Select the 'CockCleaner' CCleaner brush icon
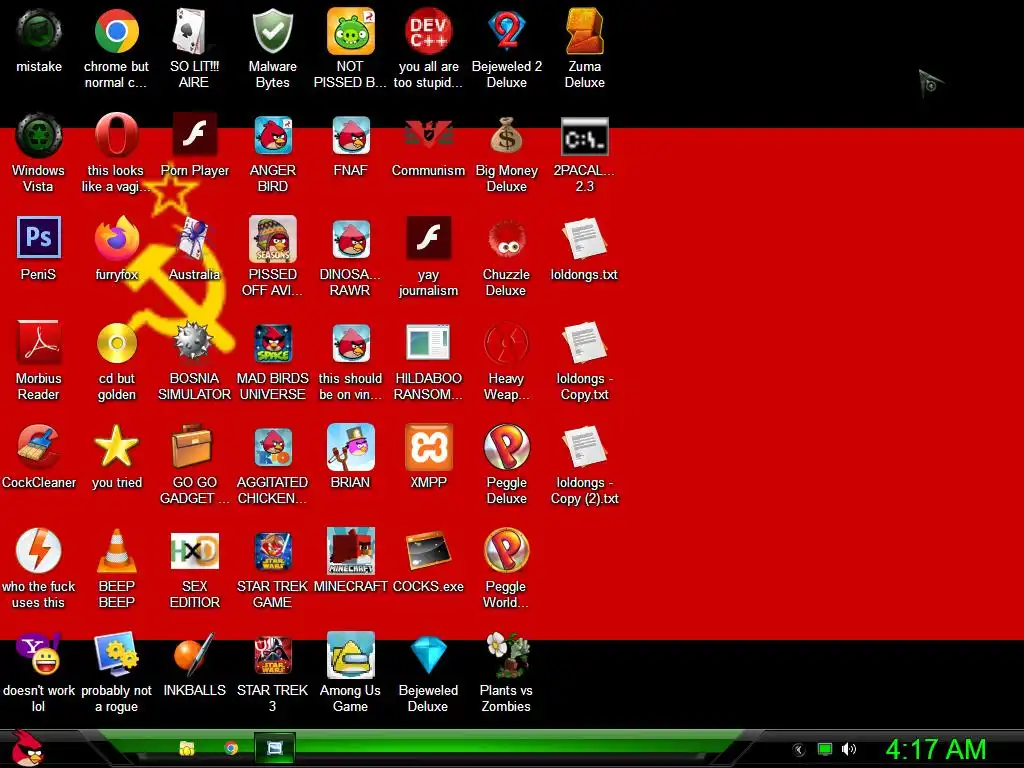The image size is (1024, 768). pyautogui.click(x=39, y=447)
